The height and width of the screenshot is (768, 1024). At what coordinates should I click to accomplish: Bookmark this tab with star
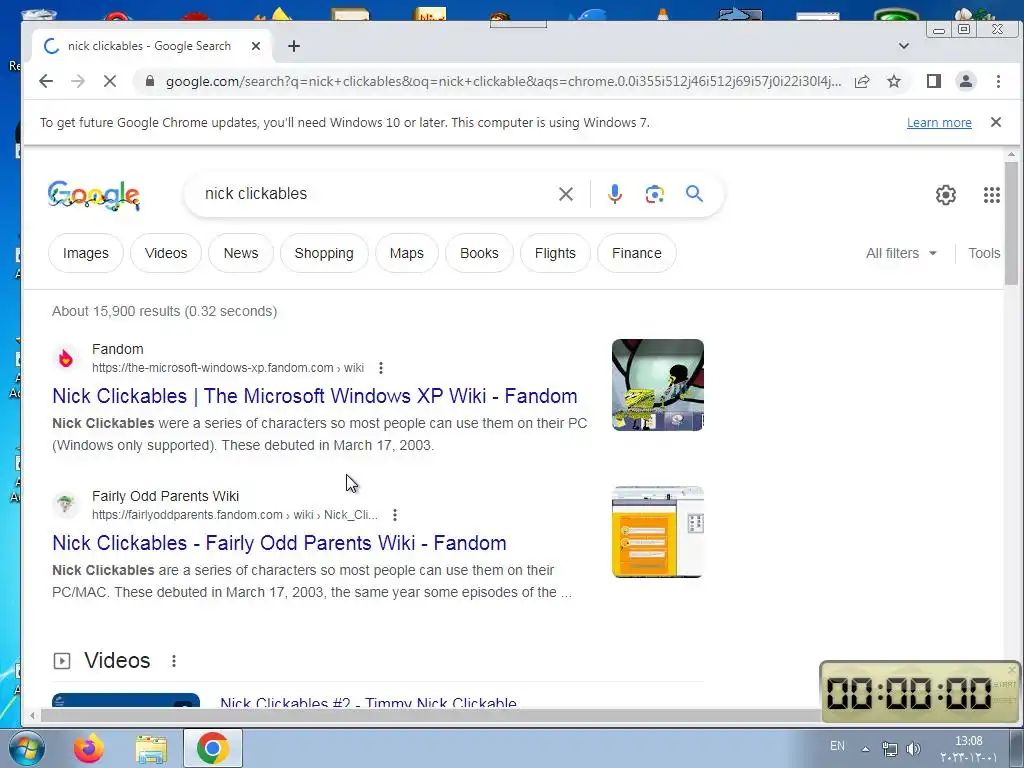894,81
